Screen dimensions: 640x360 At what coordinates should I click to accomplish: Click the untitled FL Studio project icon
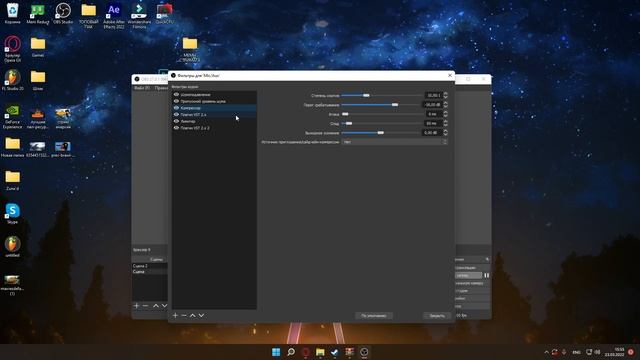click(13, 247)
